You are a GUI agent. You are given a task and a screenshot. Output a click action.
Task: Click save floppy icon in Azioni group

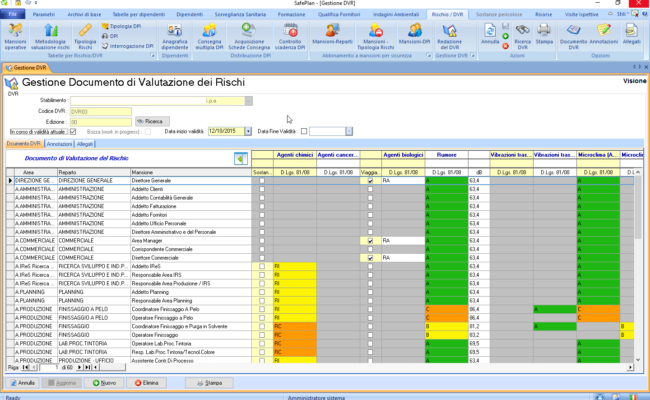click(505, 27)
